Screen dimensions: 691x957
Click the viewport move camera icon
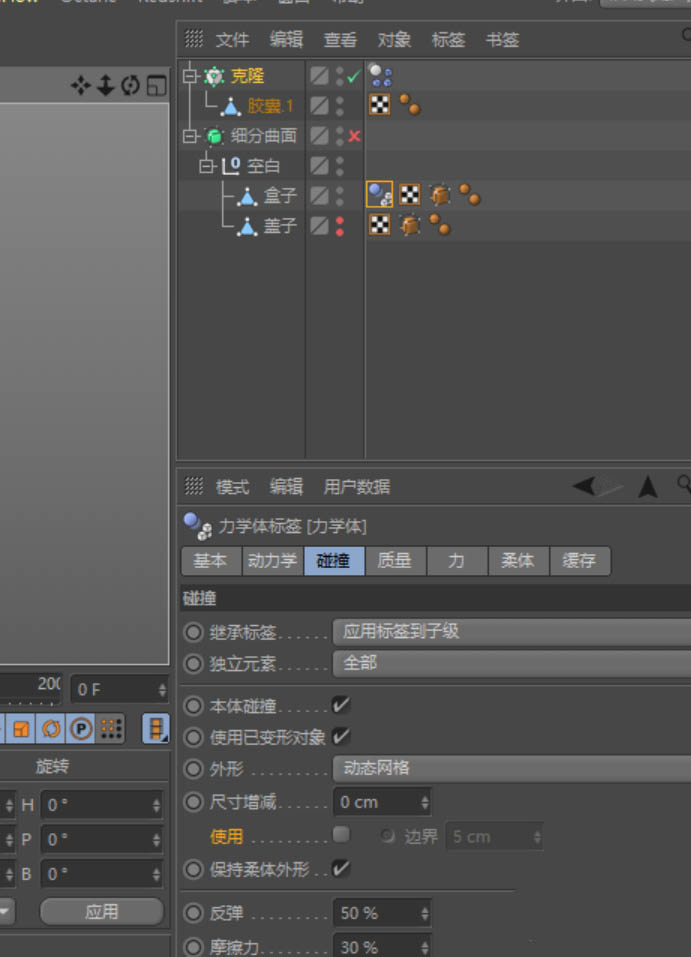tap(81, 85)
